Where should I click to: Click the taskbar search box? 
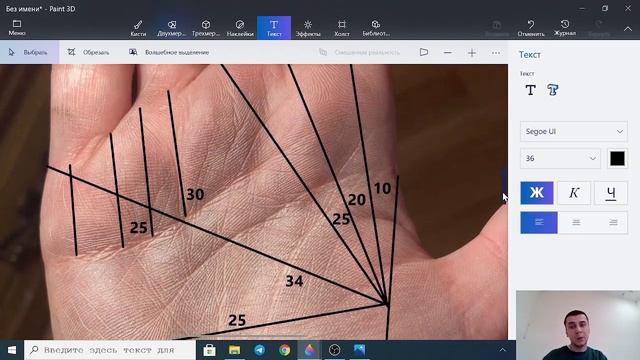pyautogui.click(x=110, y=350)
